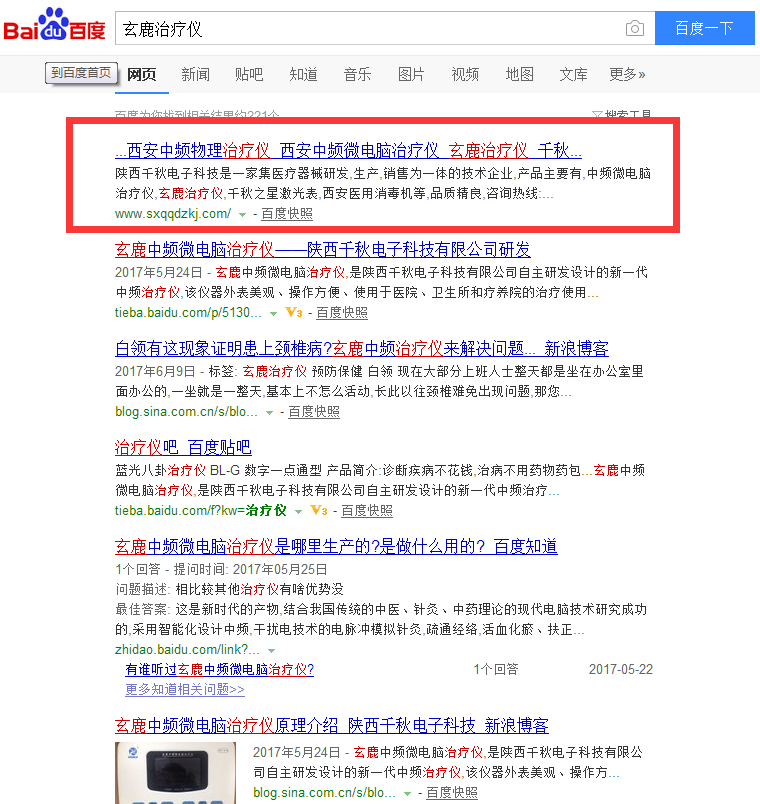Expand dropdown arrow next to www.sxqqdzkj.com
The width and height of the screenshot is (760, 804).
pyautogui.click(x=242, y=215)
